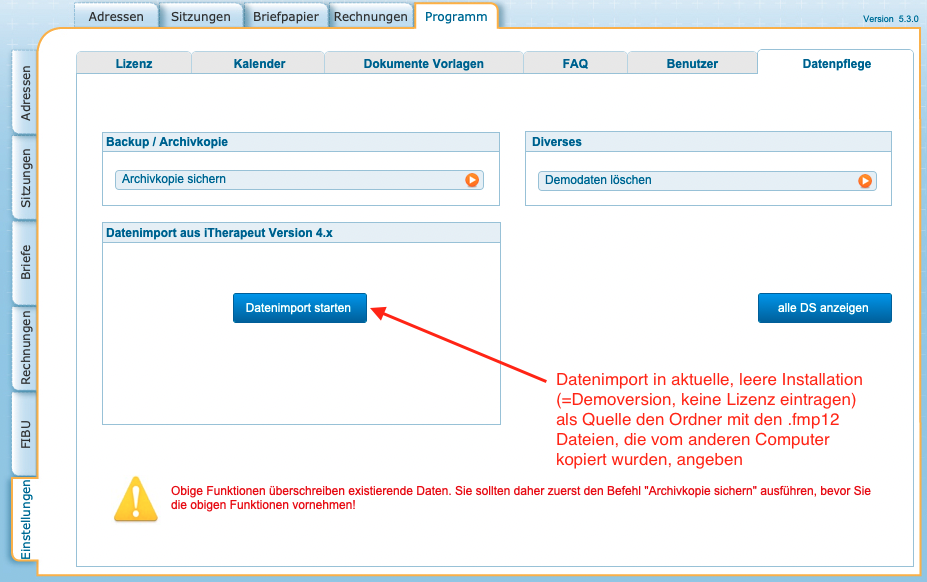927x582 pixels.
Task: Click the alle DS anzeigen button
Action: tap(825, 308)
